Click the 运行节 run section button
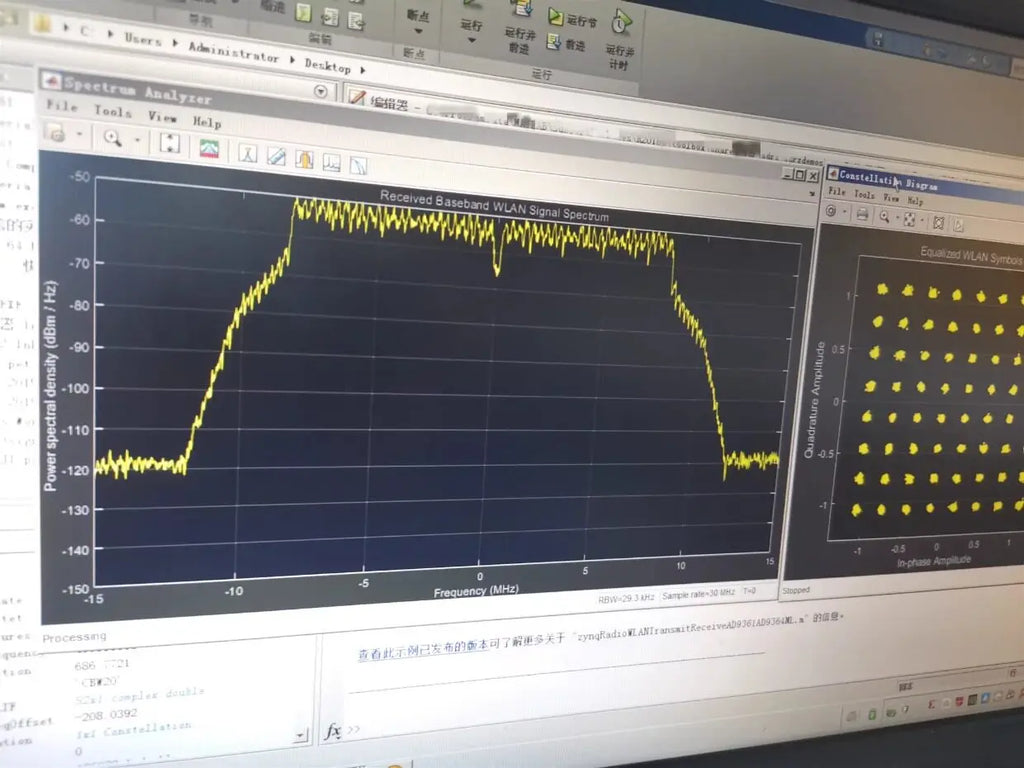The width and height of the screenshot is (1024, 768). click(x=572, y=20)
